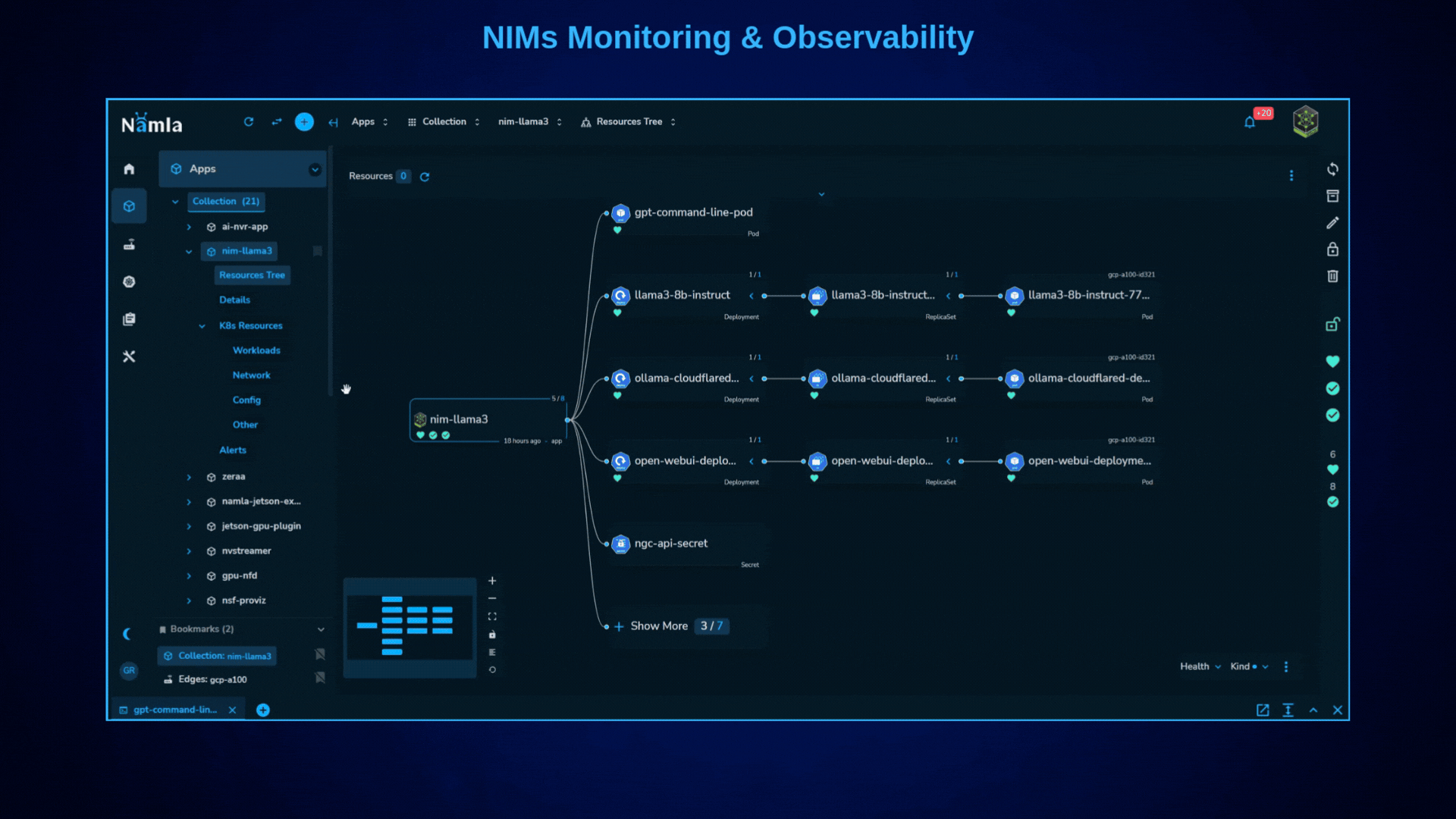Toggle the llama3-8b-instruct deployment health indicator
The height and width of the screenshot is (819, 1456).
617,313
